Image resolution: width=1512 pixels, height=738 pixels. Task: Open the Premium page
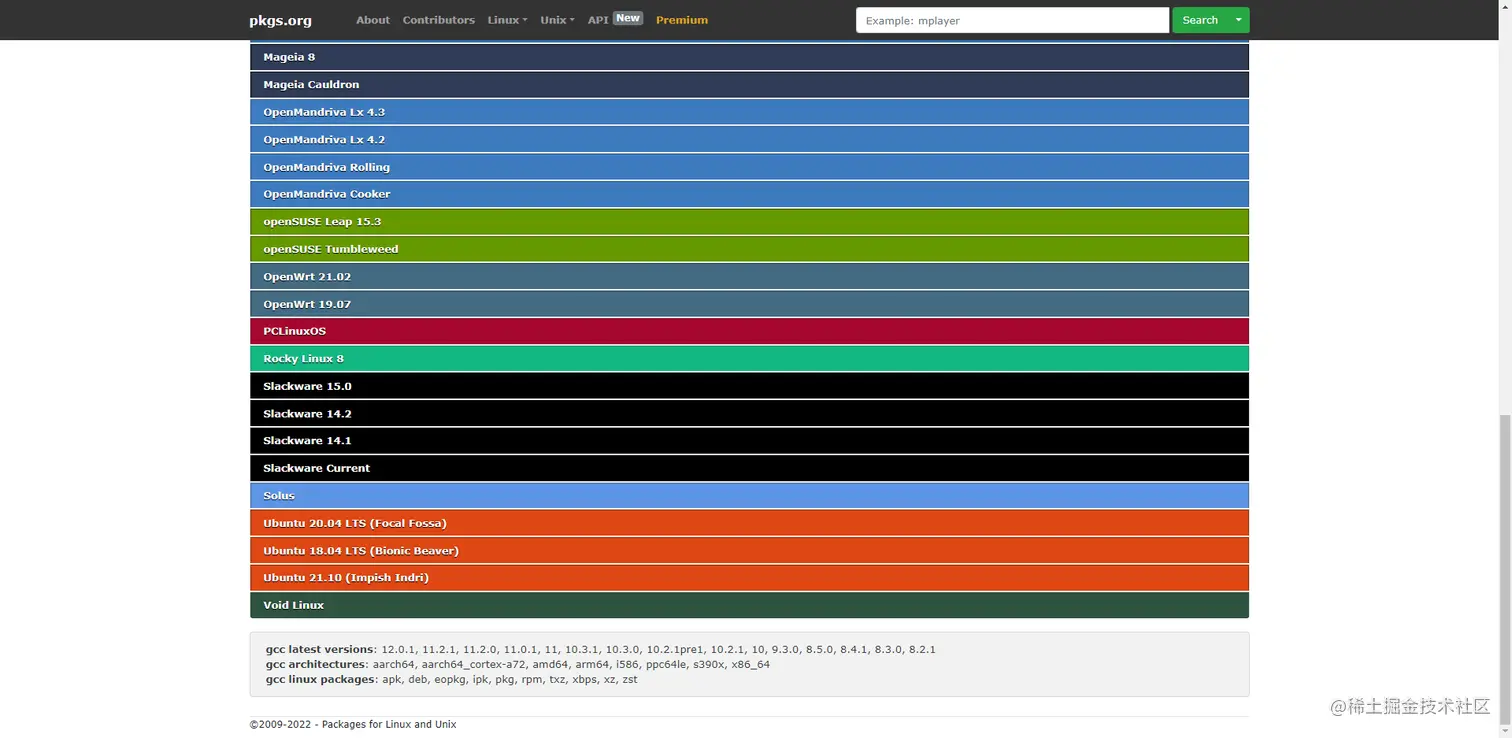[x=682, y=20]
